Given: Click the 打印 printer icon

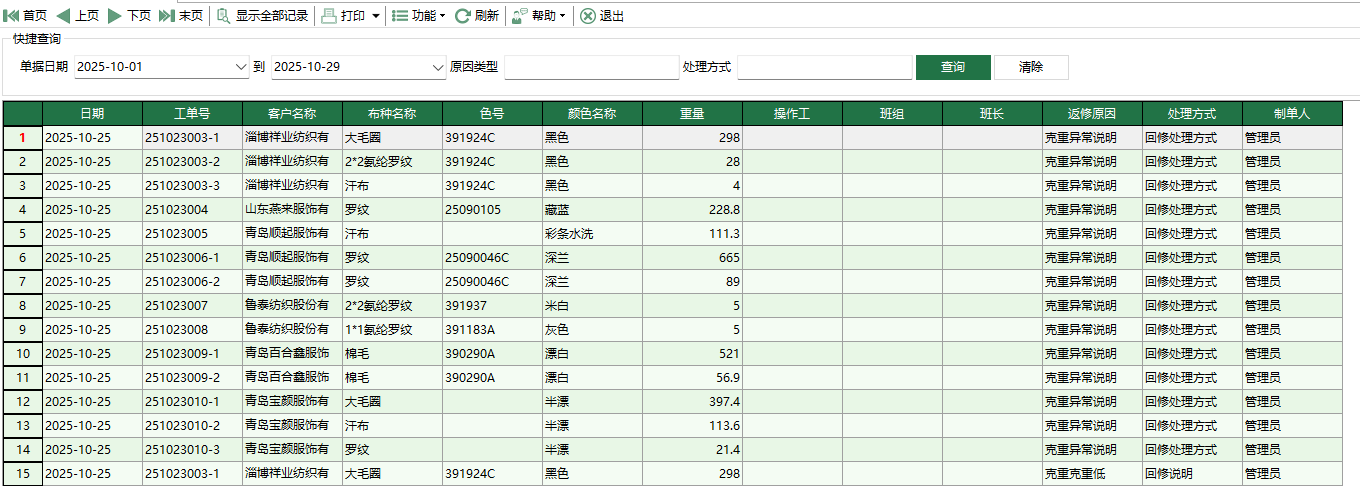Looking at the screenshot, I should 329,16.
